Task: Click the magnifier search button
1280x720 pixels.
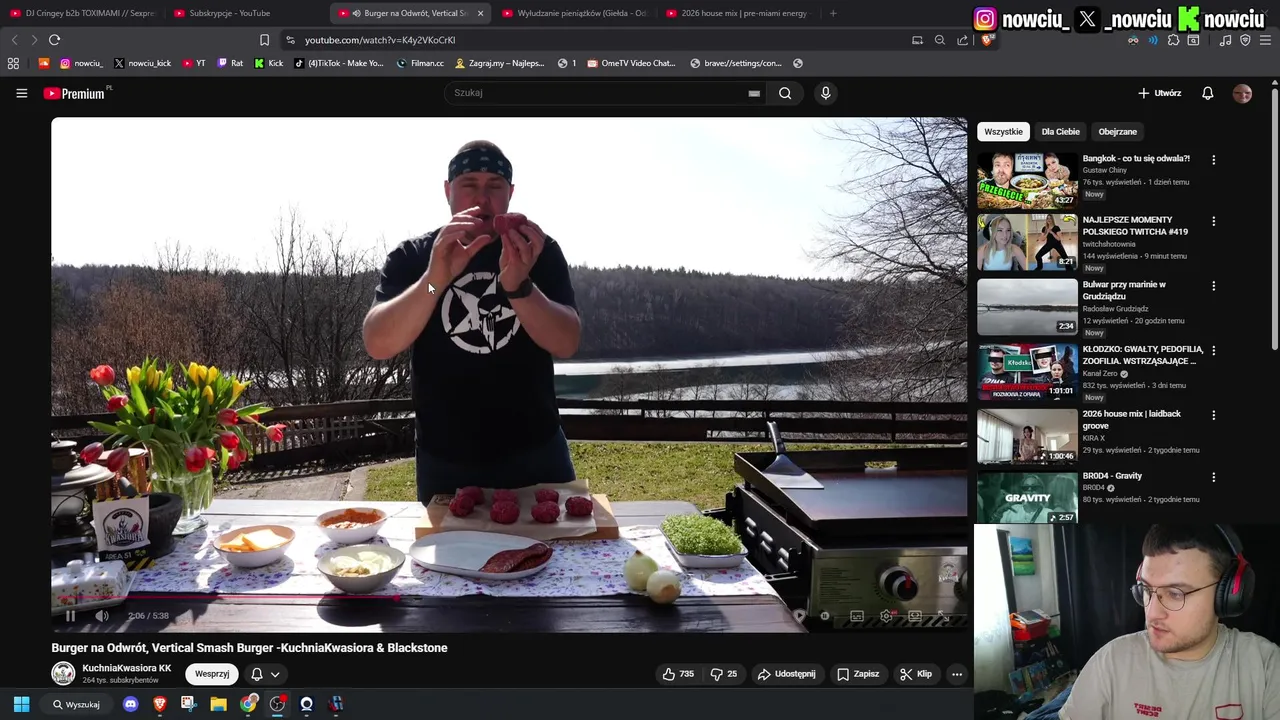Action: (x=785, y=93)
